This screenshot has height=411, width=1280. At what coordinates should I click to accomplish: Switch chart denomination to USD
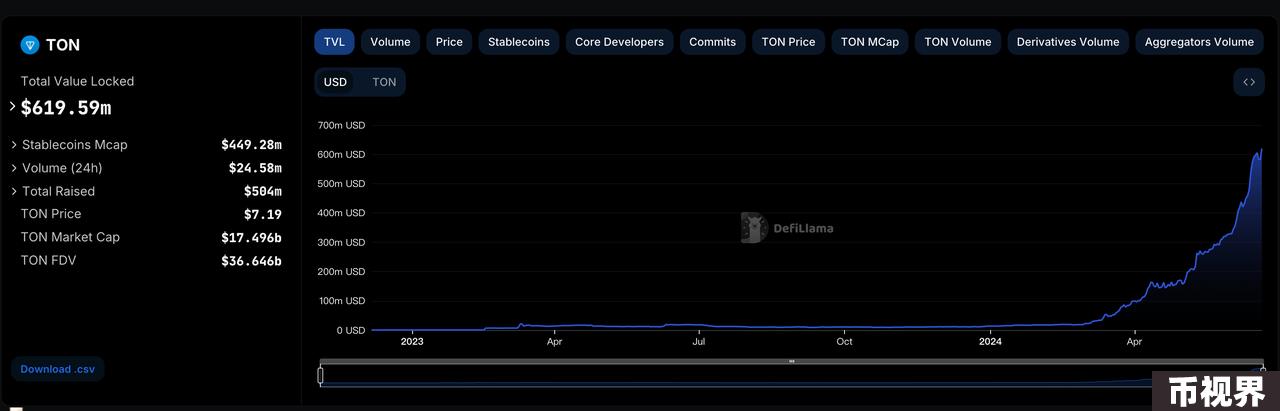click(335, 82)
